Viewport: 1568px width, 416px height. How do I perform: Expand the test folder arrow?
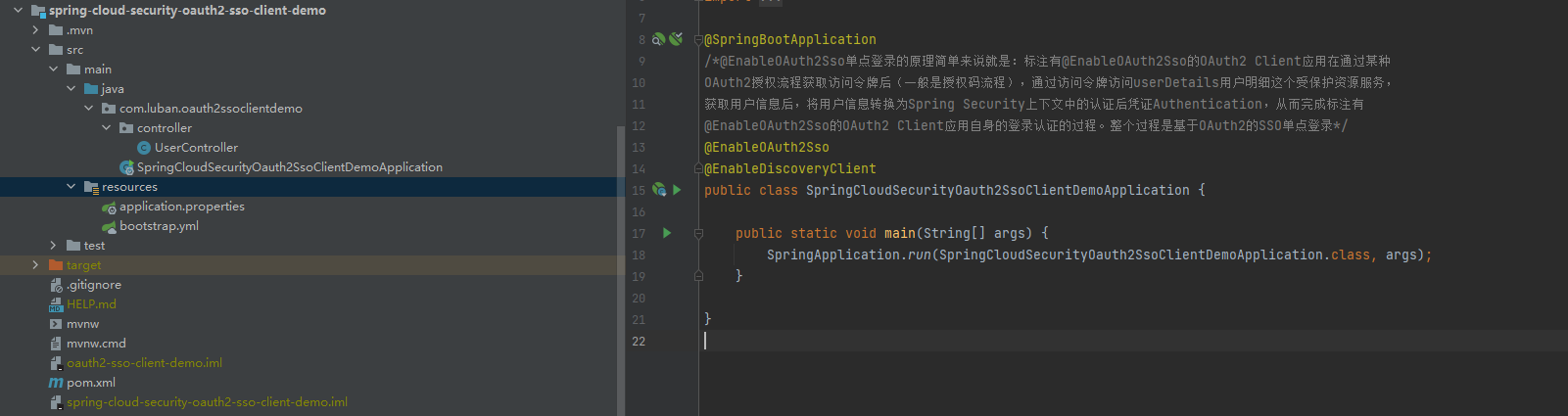(x=54, y=246)
